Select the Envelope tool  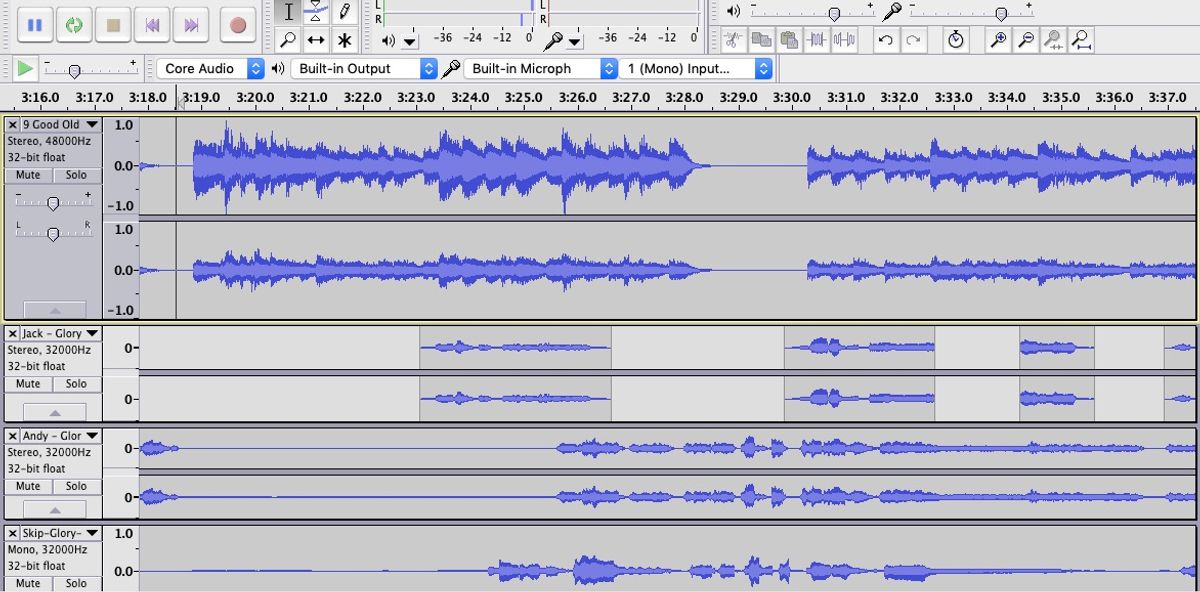(316, 12)
